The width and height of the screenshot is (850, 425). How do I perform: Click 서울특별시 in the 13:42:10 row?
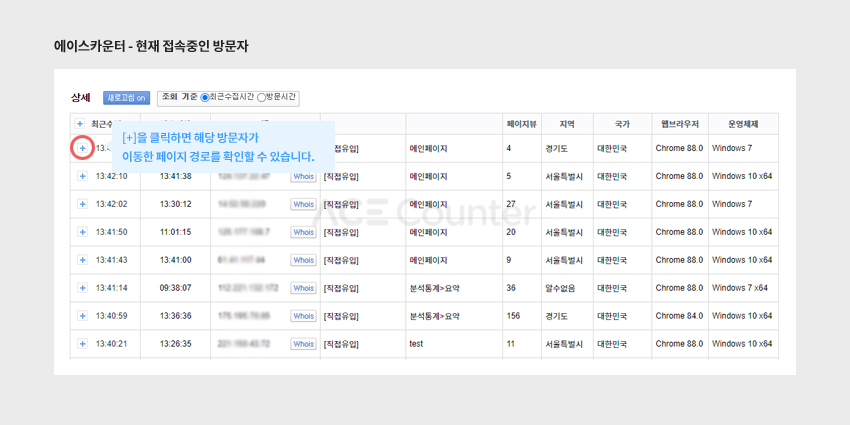pos(564,176)
